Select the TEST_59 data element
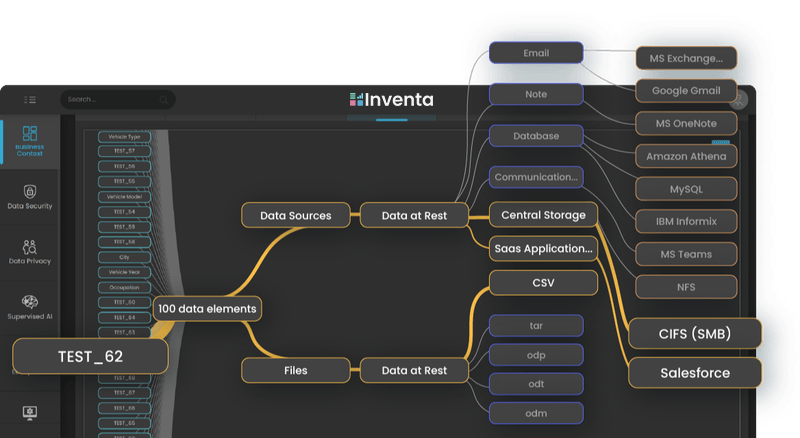This screenshot has width=800, height=438. point(124,227)
